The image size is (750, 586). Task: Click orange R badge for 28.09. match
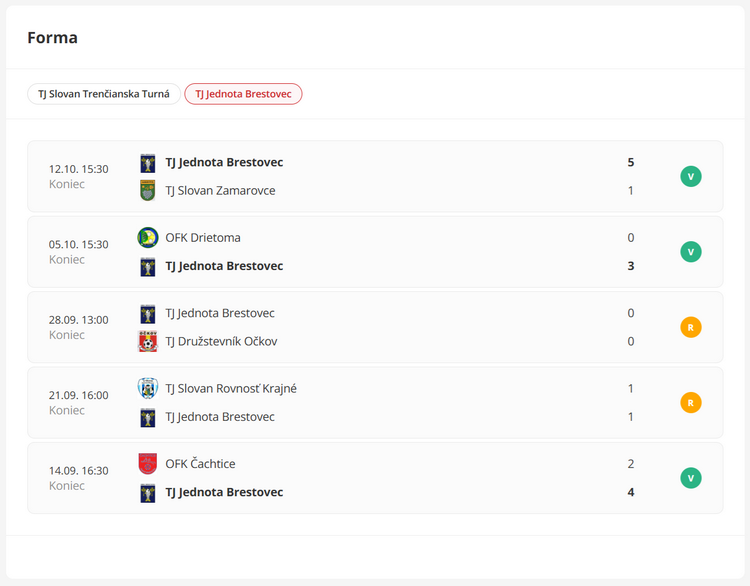(x=690, y=327)
